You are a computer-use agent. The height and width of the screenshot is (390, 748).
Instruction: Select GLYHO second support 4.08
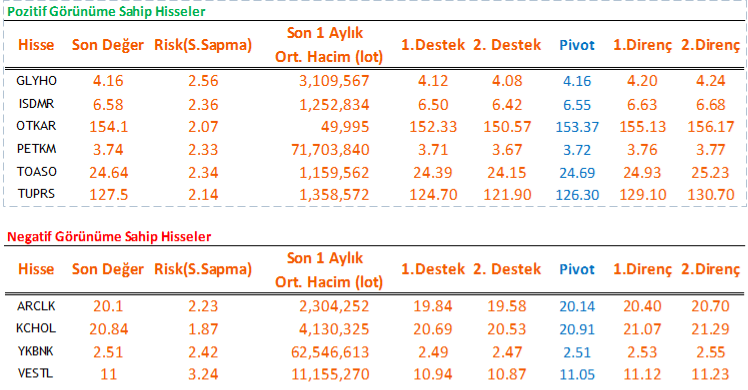point(507,81)
